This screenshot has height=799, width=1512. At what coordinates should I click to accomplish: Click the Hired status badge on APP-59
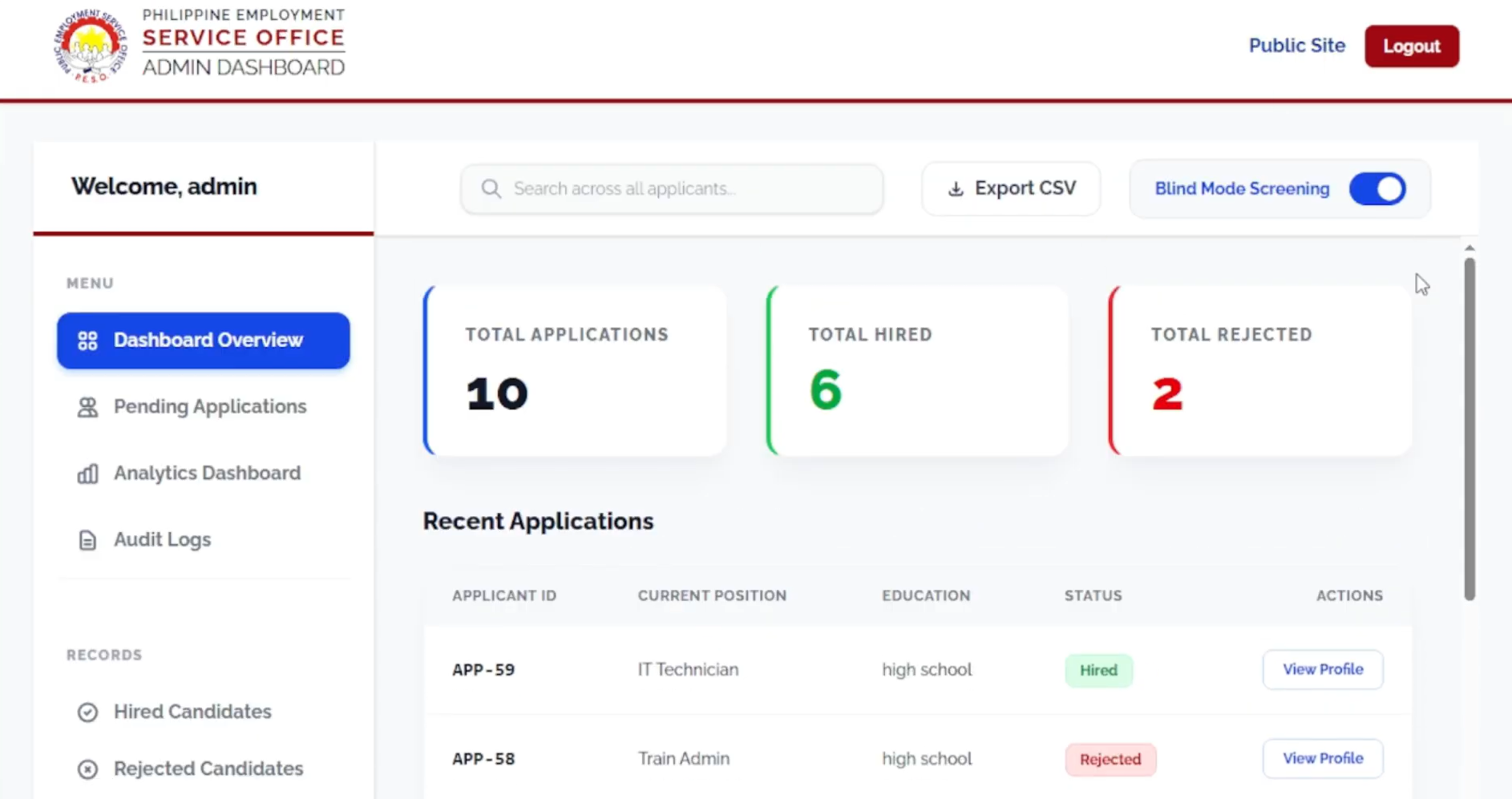pyautogui.click(x=1098, y=670)
